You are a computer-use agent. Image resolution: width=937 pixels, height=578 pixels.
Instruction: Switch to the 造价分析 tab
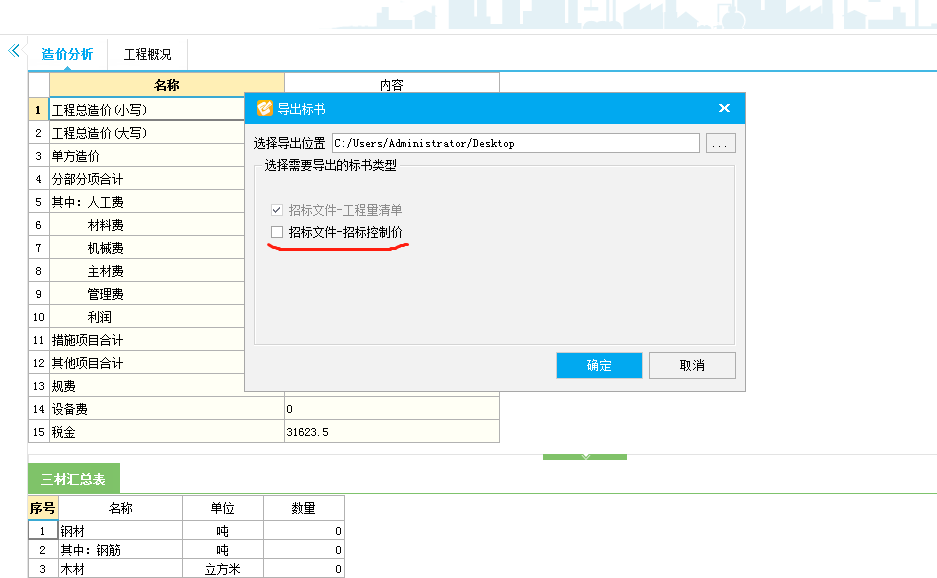(66, 55)
